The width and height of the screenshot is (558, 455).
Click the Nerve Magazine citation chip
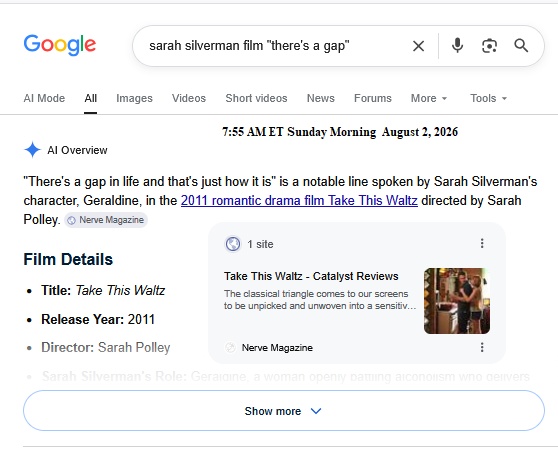[x=106, y=220]
